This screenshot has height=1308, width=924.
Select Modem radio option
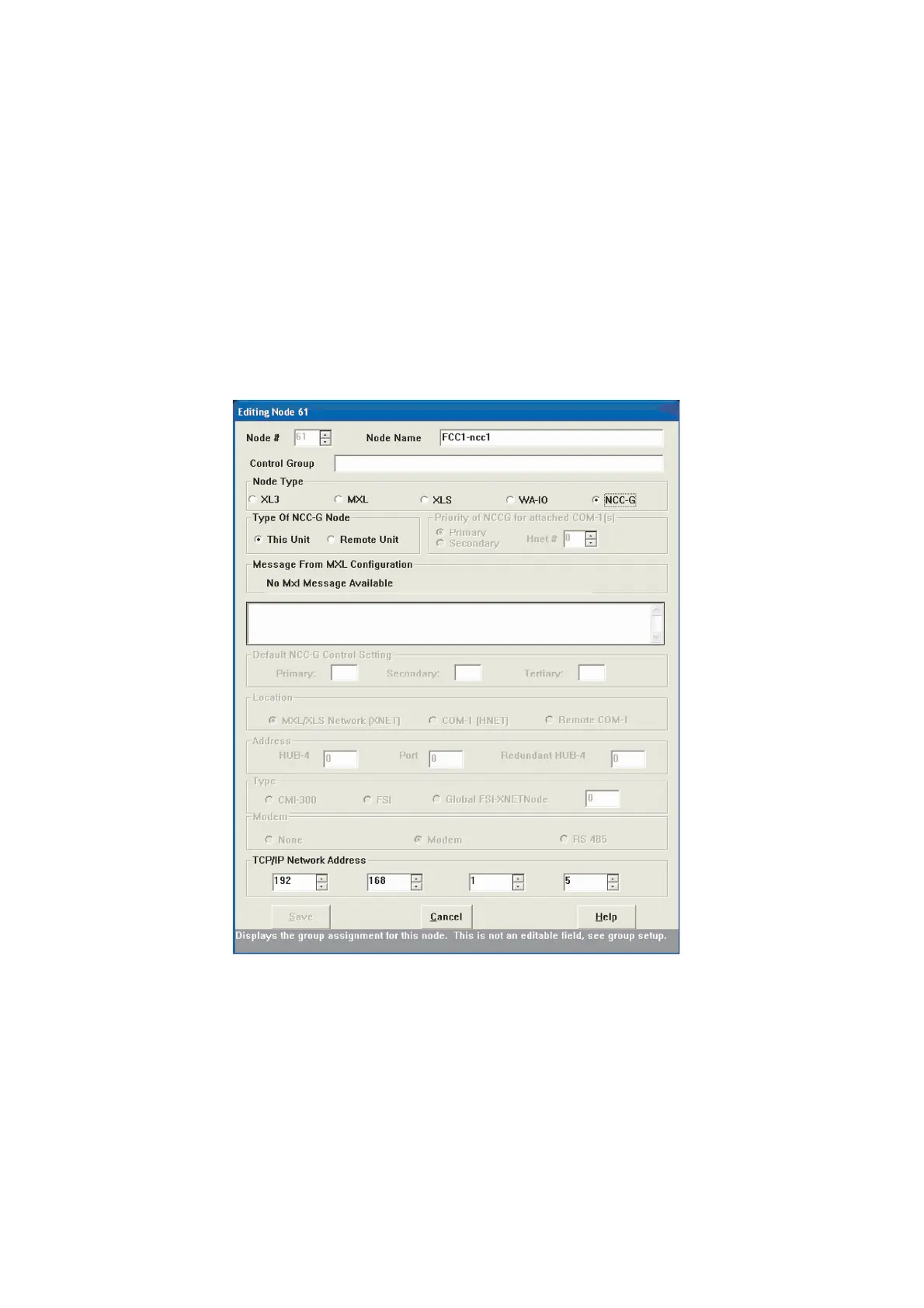438,840
